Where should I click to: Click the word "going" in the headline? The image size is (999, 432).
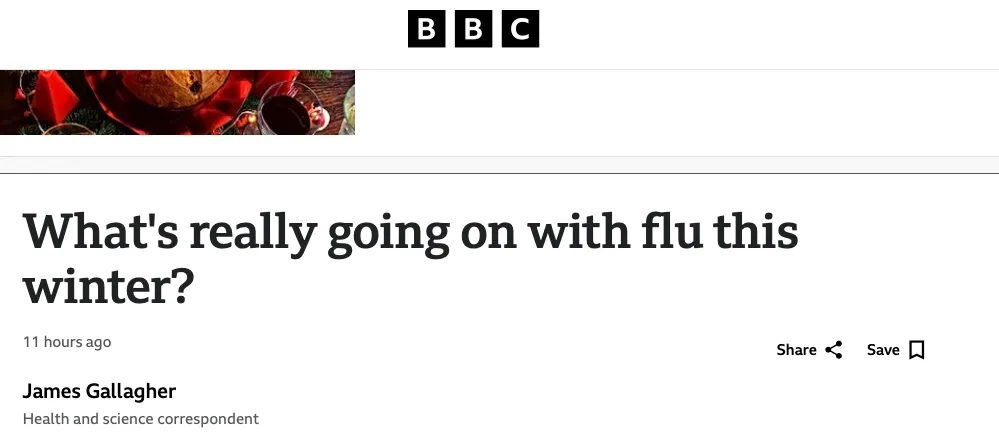point(388,232)
